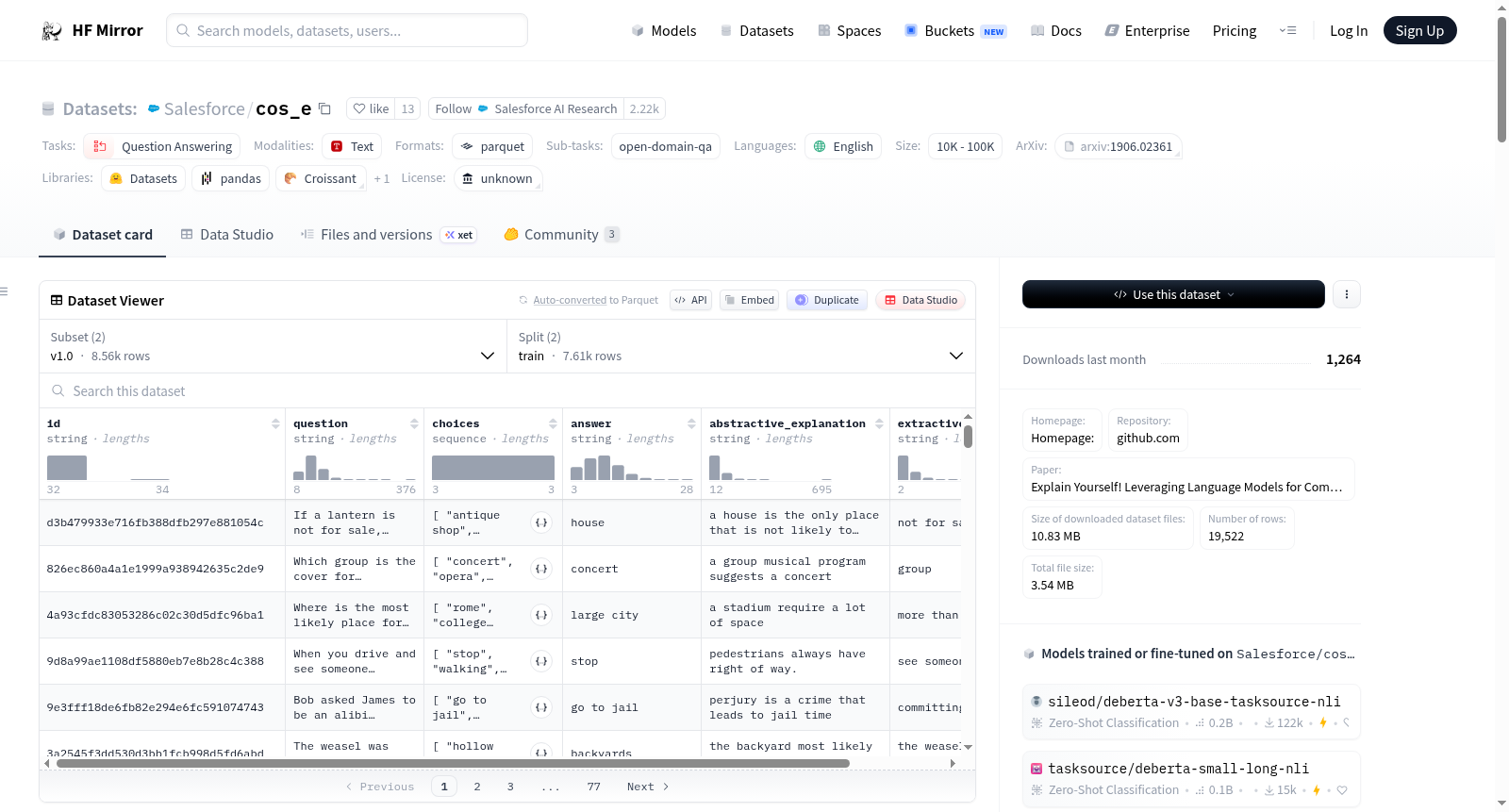
Task: Sort by the question column arrows
Action: click(414, 423)
